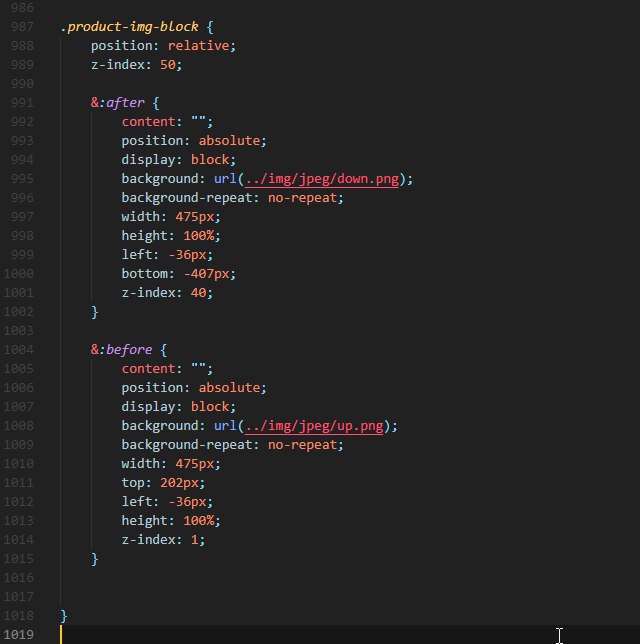Click the '&:after' selector
The image size is (640, 644).
[x=117, y=103]
